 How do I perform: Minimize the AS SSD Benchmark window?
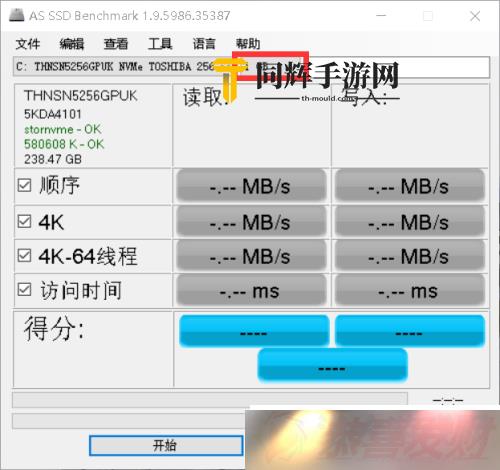click(381, 16)
